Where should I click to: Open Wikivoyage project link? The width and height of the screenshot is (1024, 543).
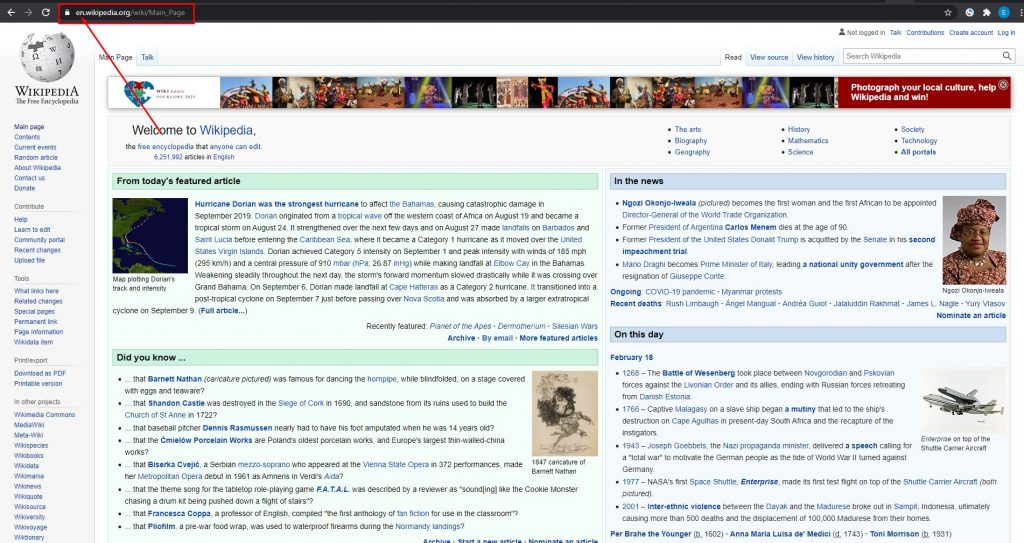31,527
